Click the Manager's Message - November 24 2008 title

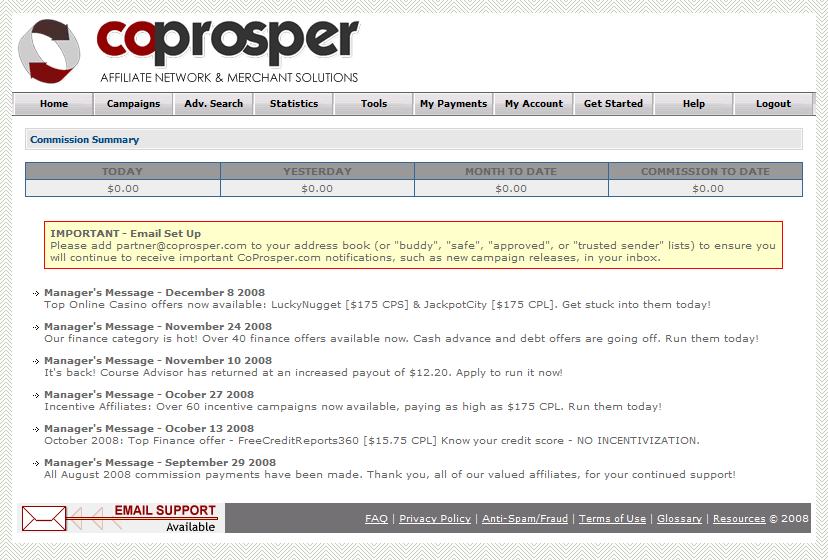coord(158,326)
